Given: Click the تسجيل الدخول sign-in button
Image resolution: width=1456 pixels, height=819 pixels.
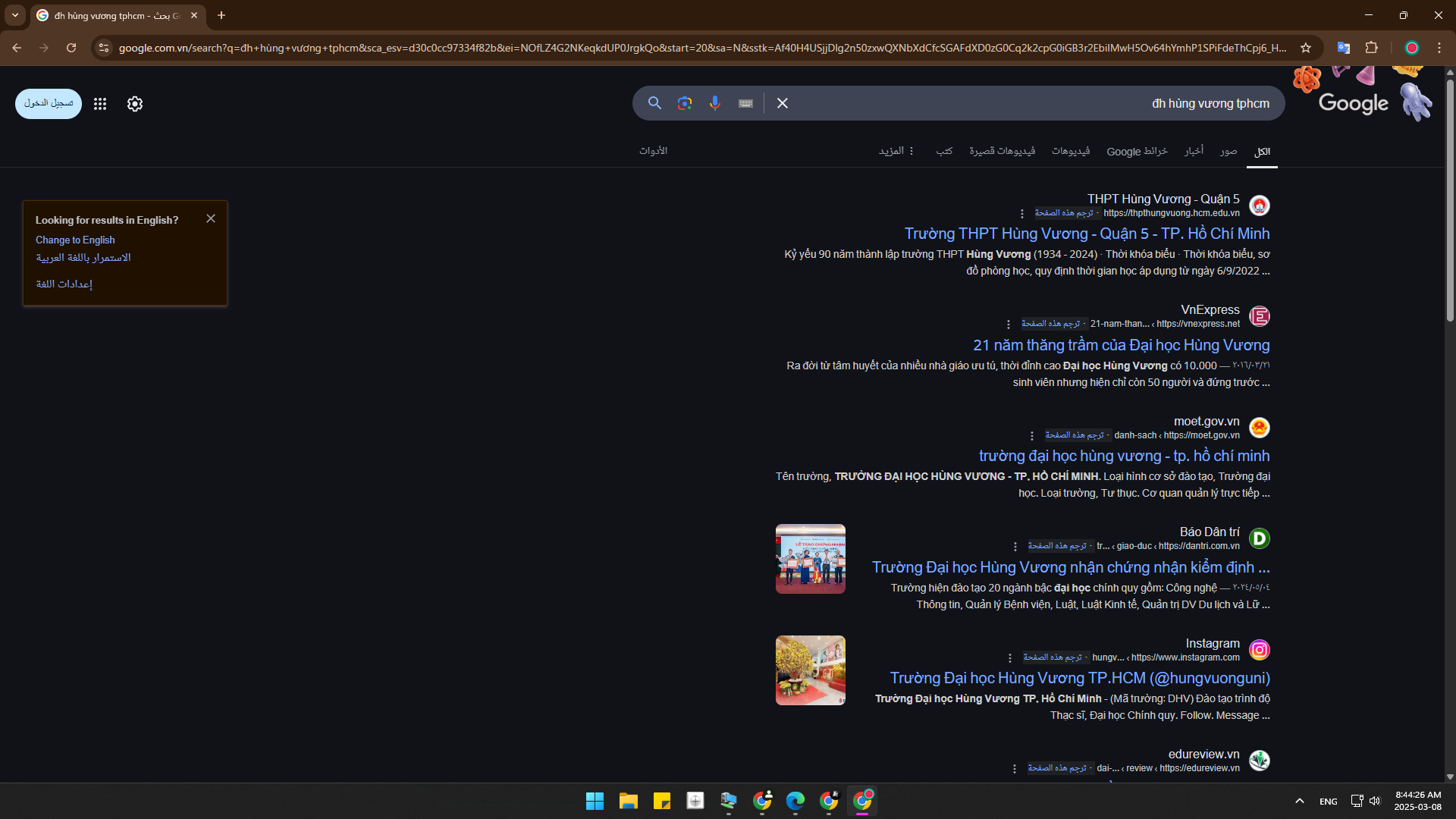Looking at the screenshot, I should [x=49, y=104].
